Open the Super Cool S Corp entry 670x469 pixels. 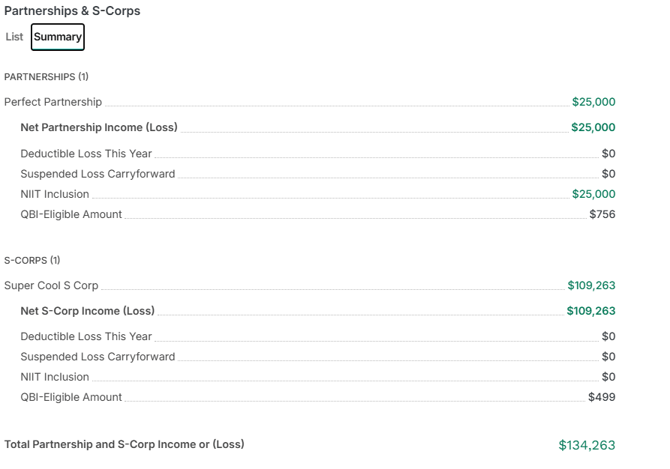[51, 285]
